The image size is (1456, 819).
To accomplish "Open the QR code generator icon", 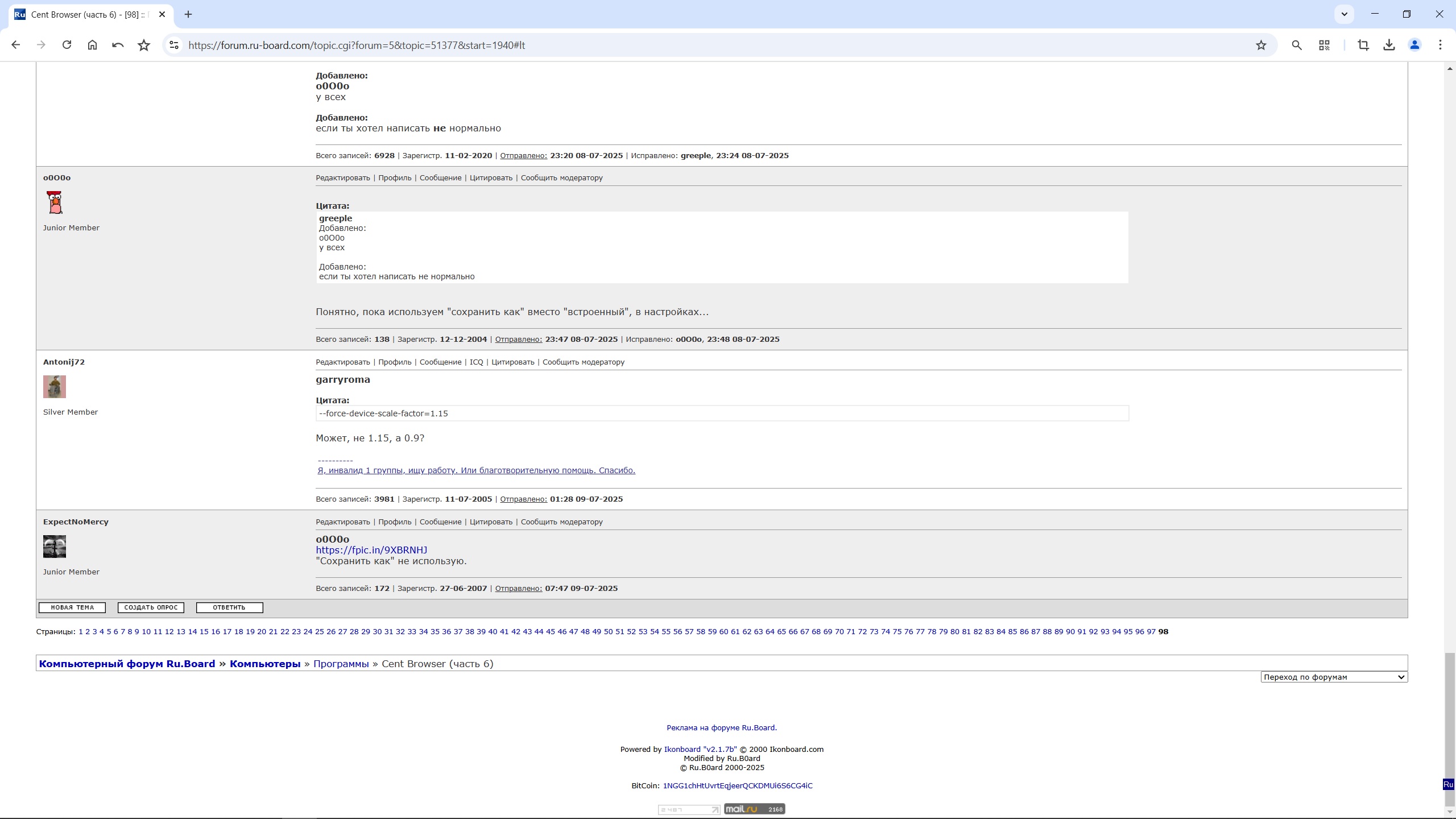I will (1324, 45).
